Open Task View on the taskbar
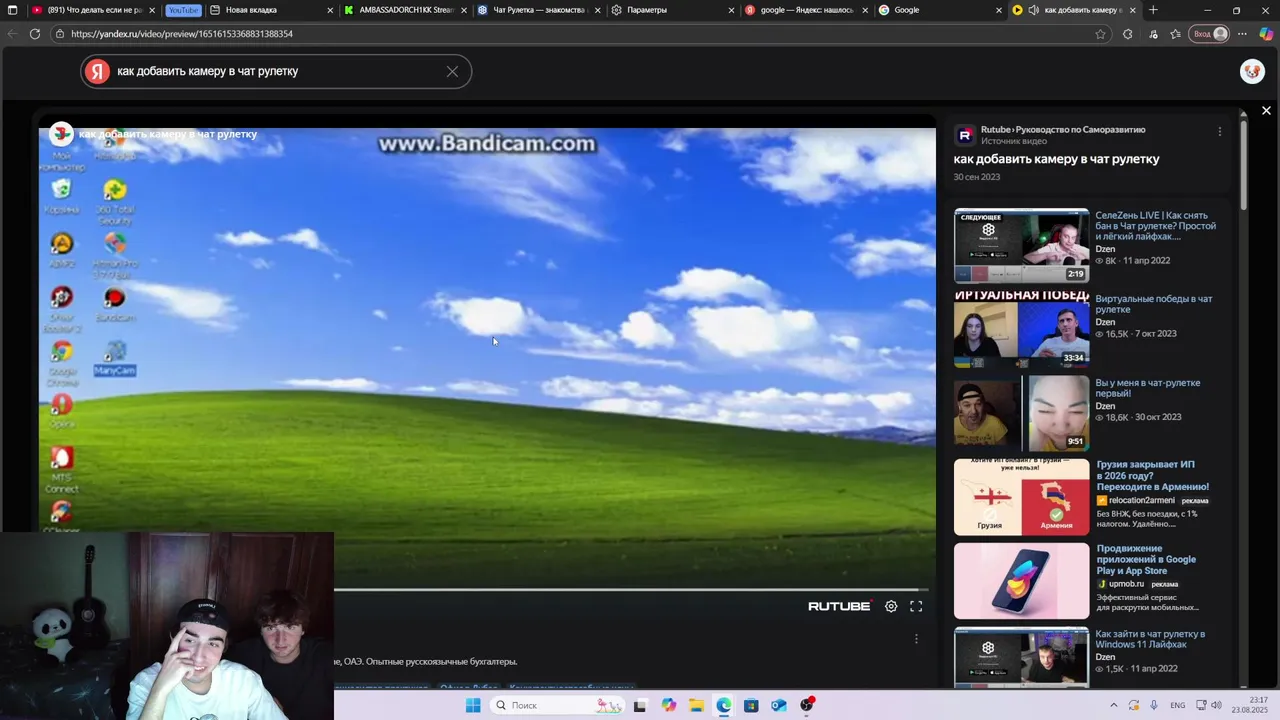Image resolution: width=1280 pixels, height=720 pixels. pyautogui.click(x=640, y=705)
